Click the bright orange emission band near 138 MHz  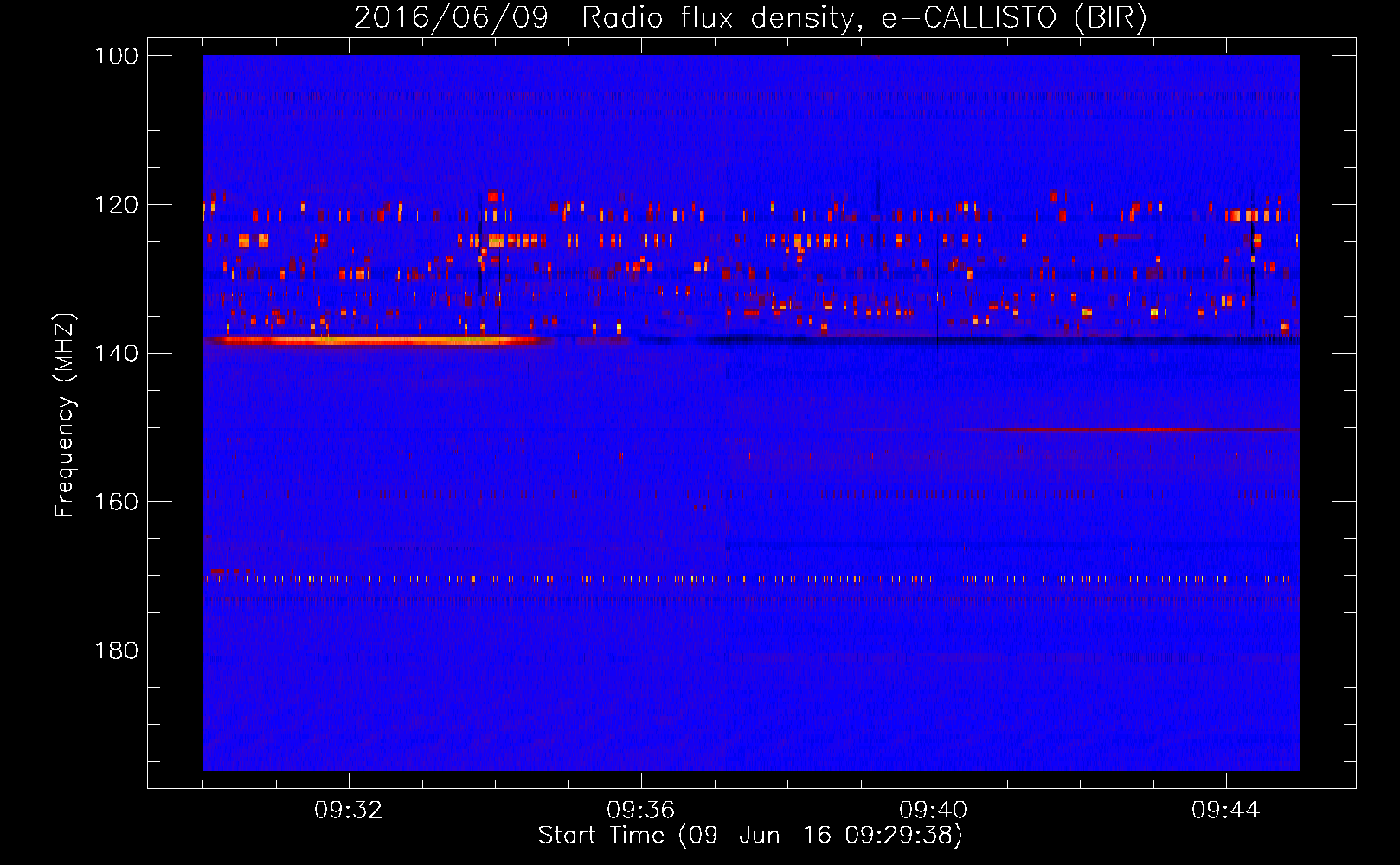click(381, 341)
